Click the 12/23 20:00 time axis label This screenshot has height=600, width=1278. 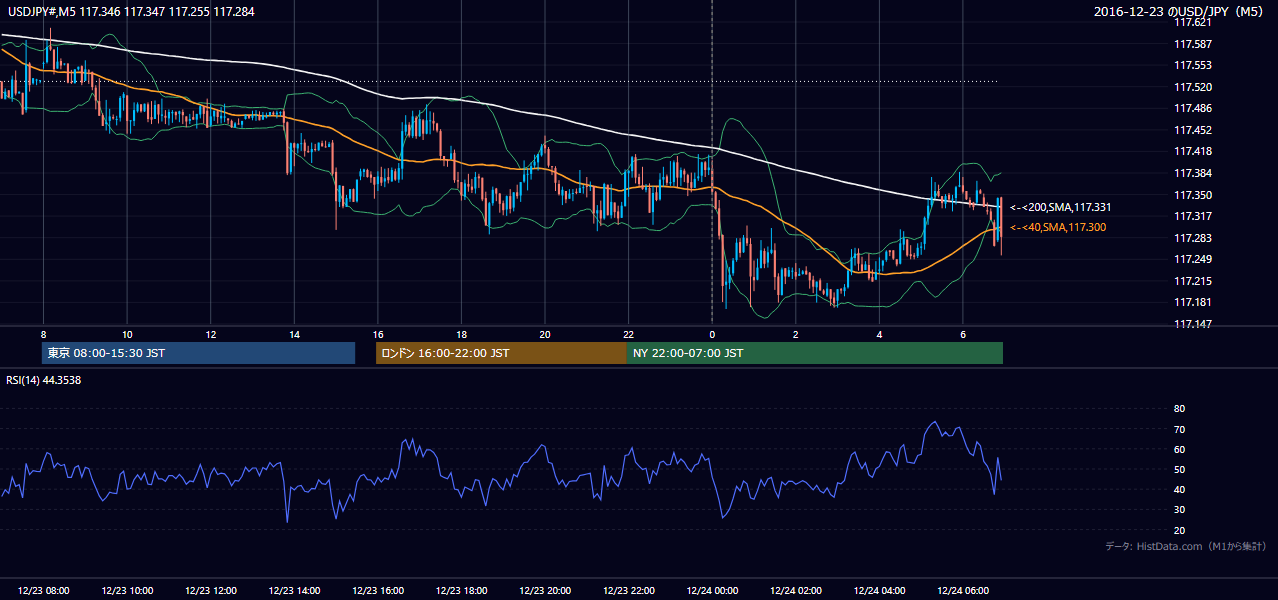point(545,591)
